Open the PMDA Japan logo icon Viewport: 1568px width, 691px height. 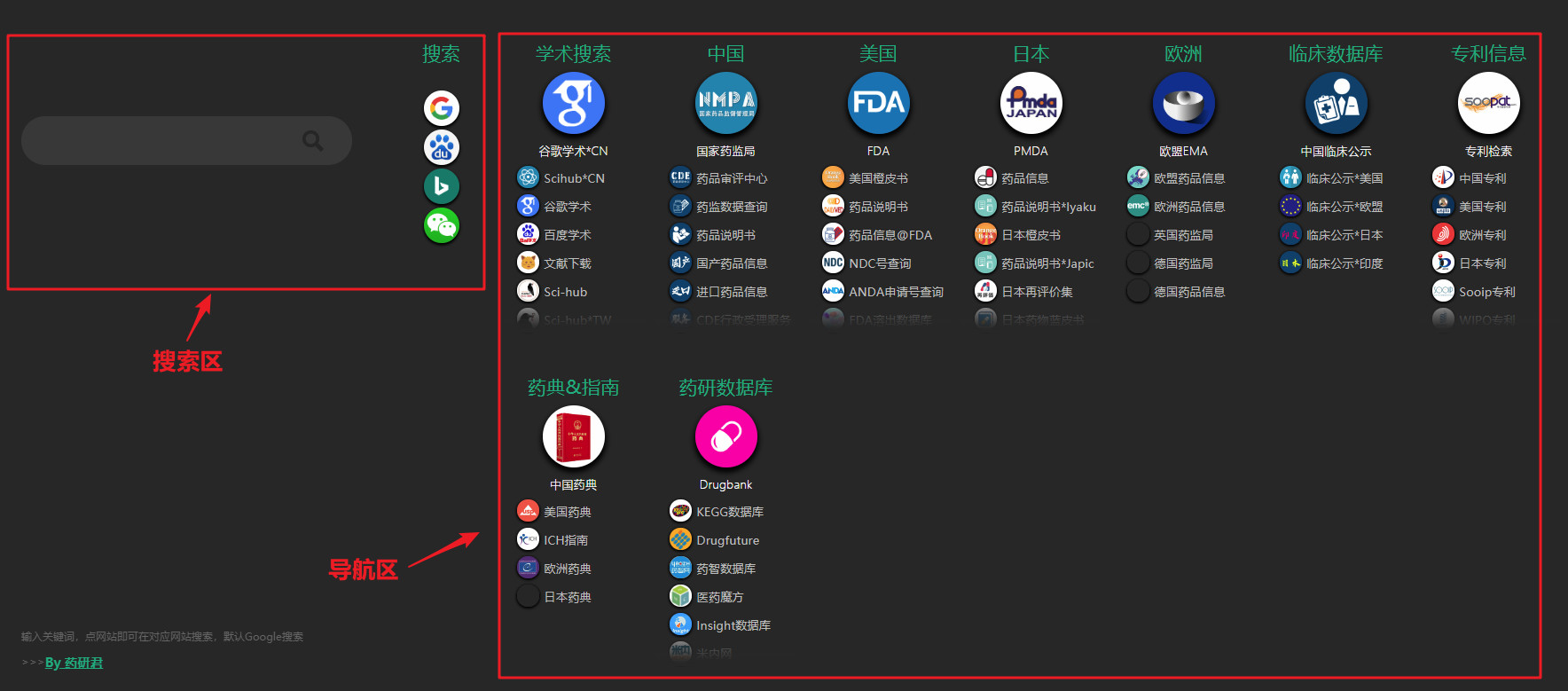[1031, 104]
